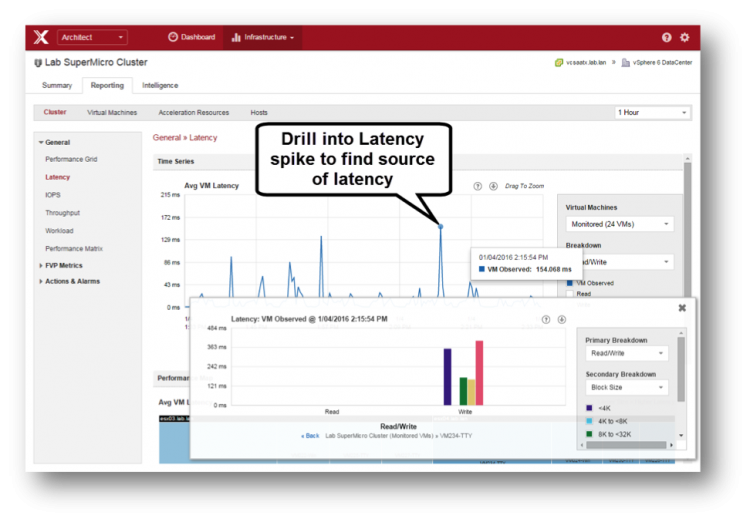
Task: Click help icon in latency popup chart
Action: coord(546,320)
